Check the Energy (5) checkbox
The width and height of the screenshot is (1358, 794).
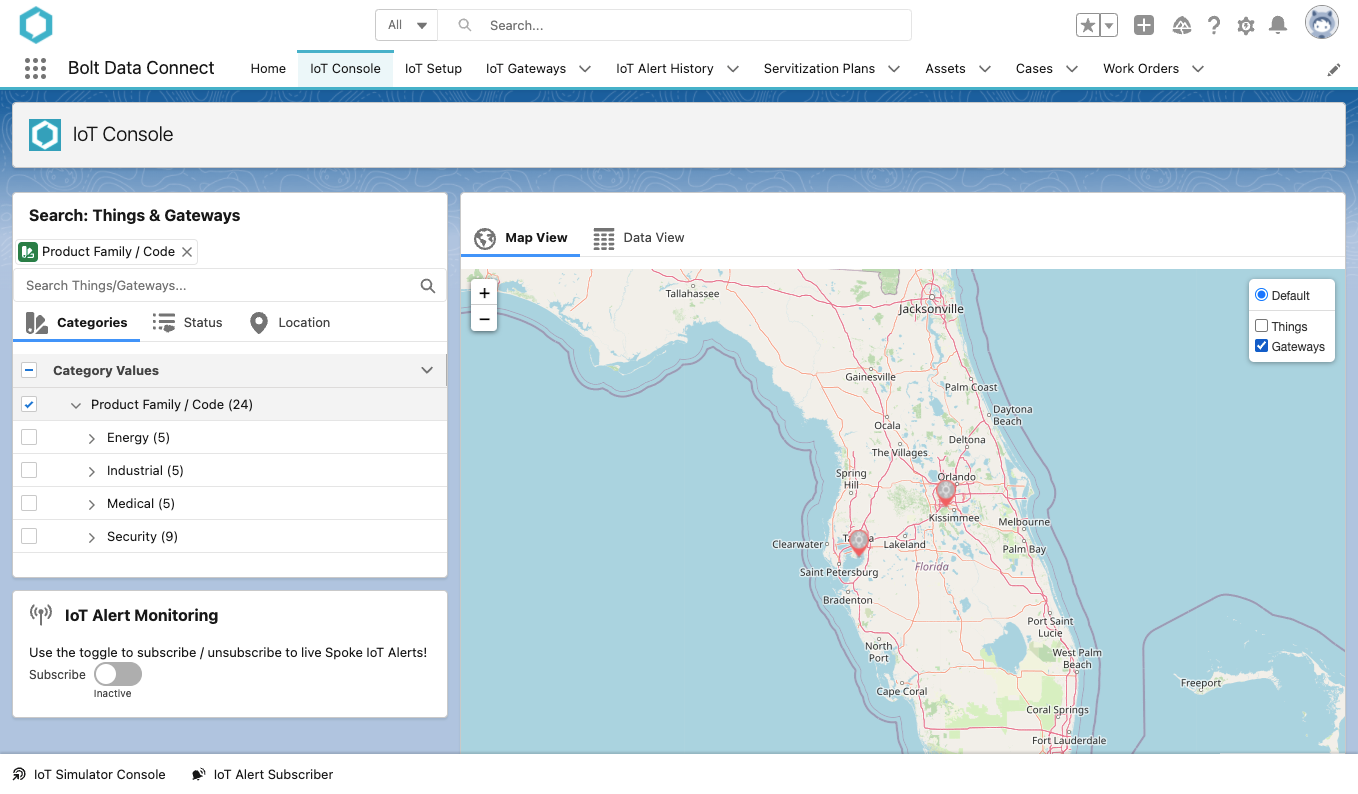29,437
